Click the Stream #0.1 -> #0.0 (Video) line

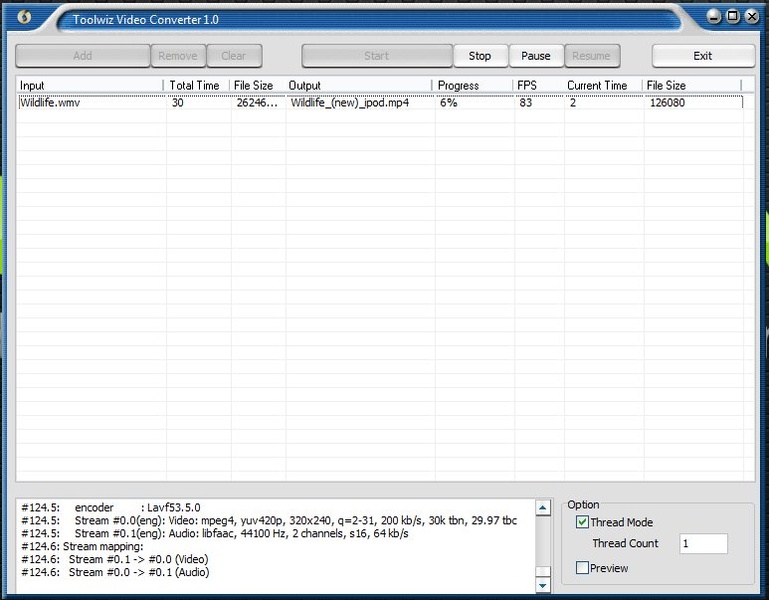click(x=115, y=559)
